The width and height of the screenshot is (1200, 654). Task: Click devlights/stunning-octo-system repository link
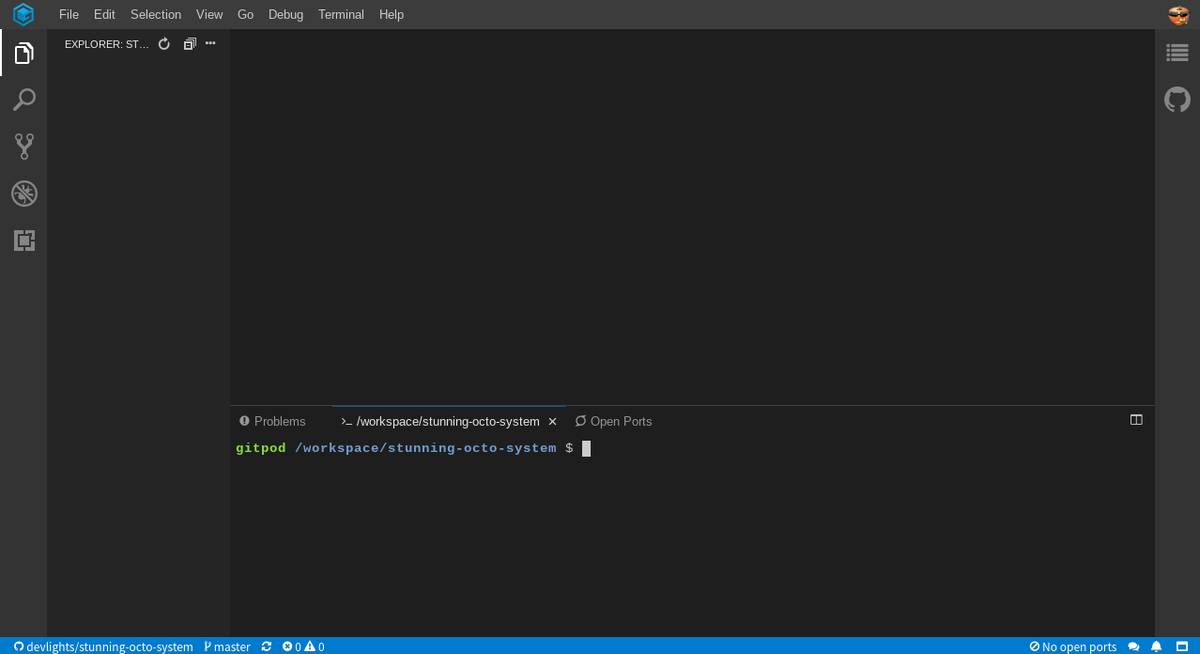(x=103, y=646)
